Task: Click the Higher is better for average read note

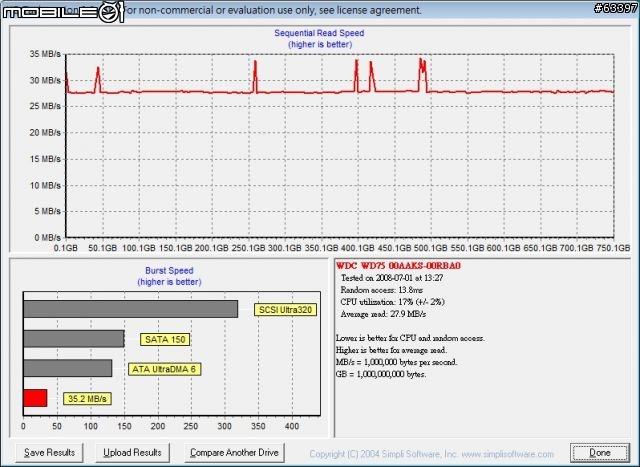Action: [391, 350]
